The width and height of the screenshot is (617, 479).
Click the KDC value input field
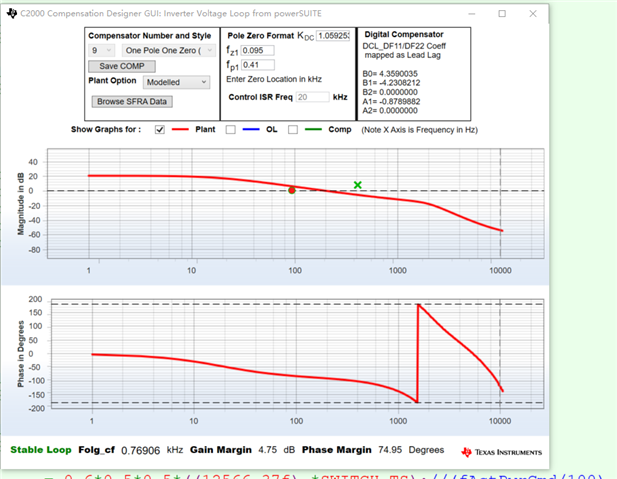coord(333,36)
